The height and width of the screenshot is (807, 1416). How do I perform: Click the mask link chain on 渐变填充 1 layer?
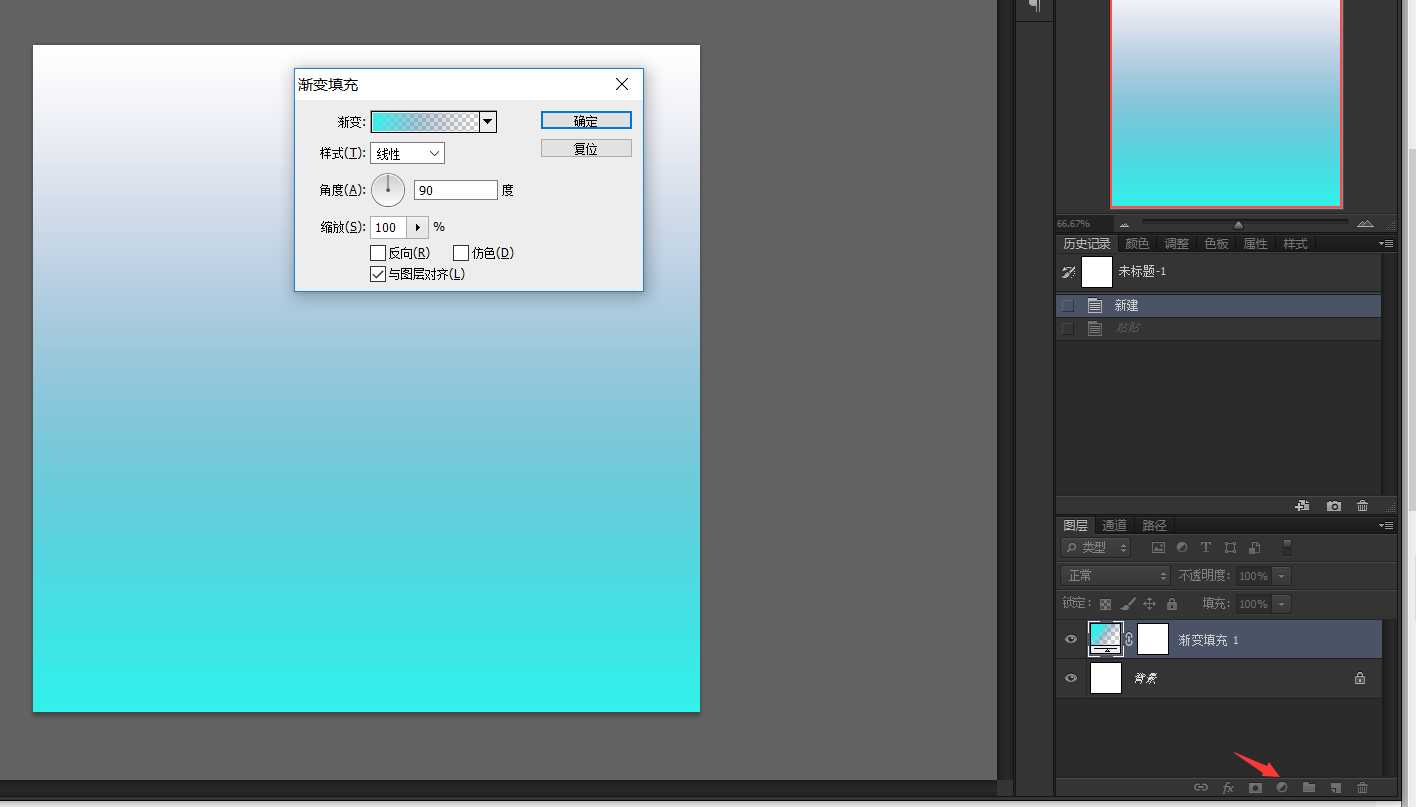(1129, 639)
